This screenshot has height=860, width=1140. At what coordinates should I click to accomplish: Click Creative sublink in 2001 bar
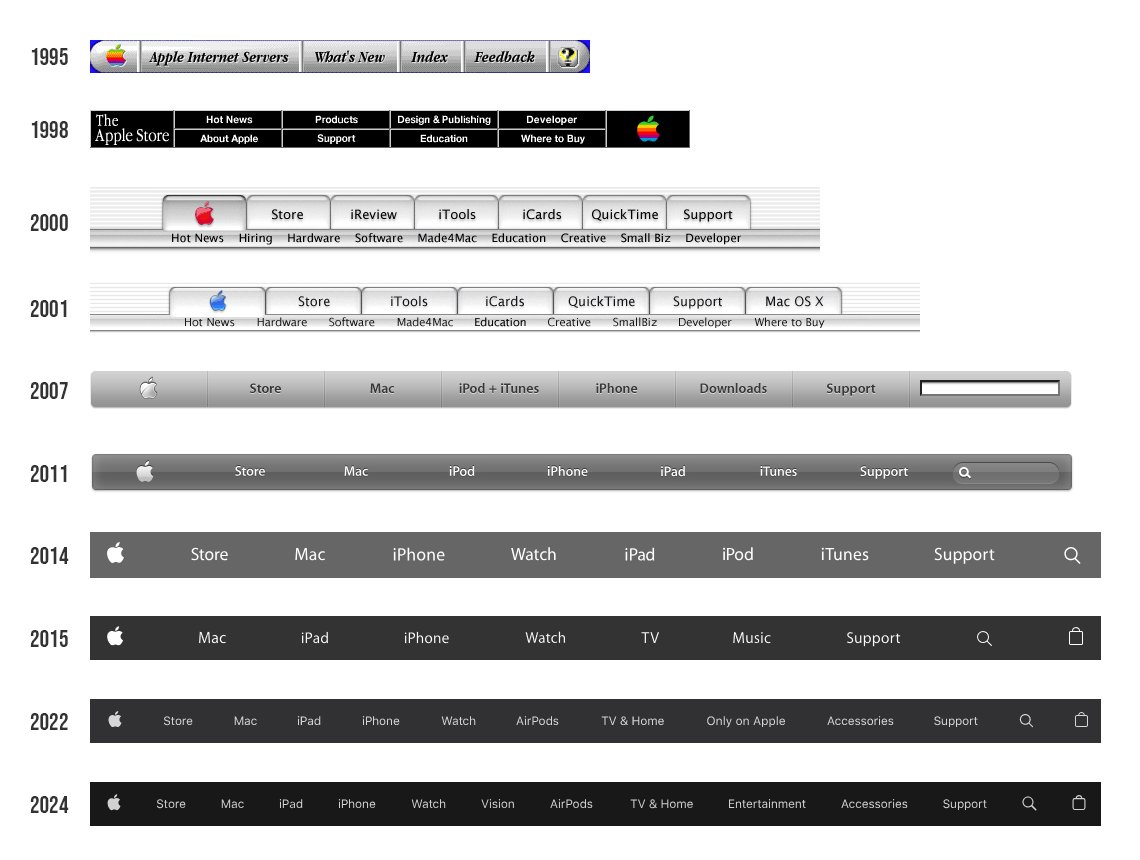pyautogui.click(x=569, y=322)
